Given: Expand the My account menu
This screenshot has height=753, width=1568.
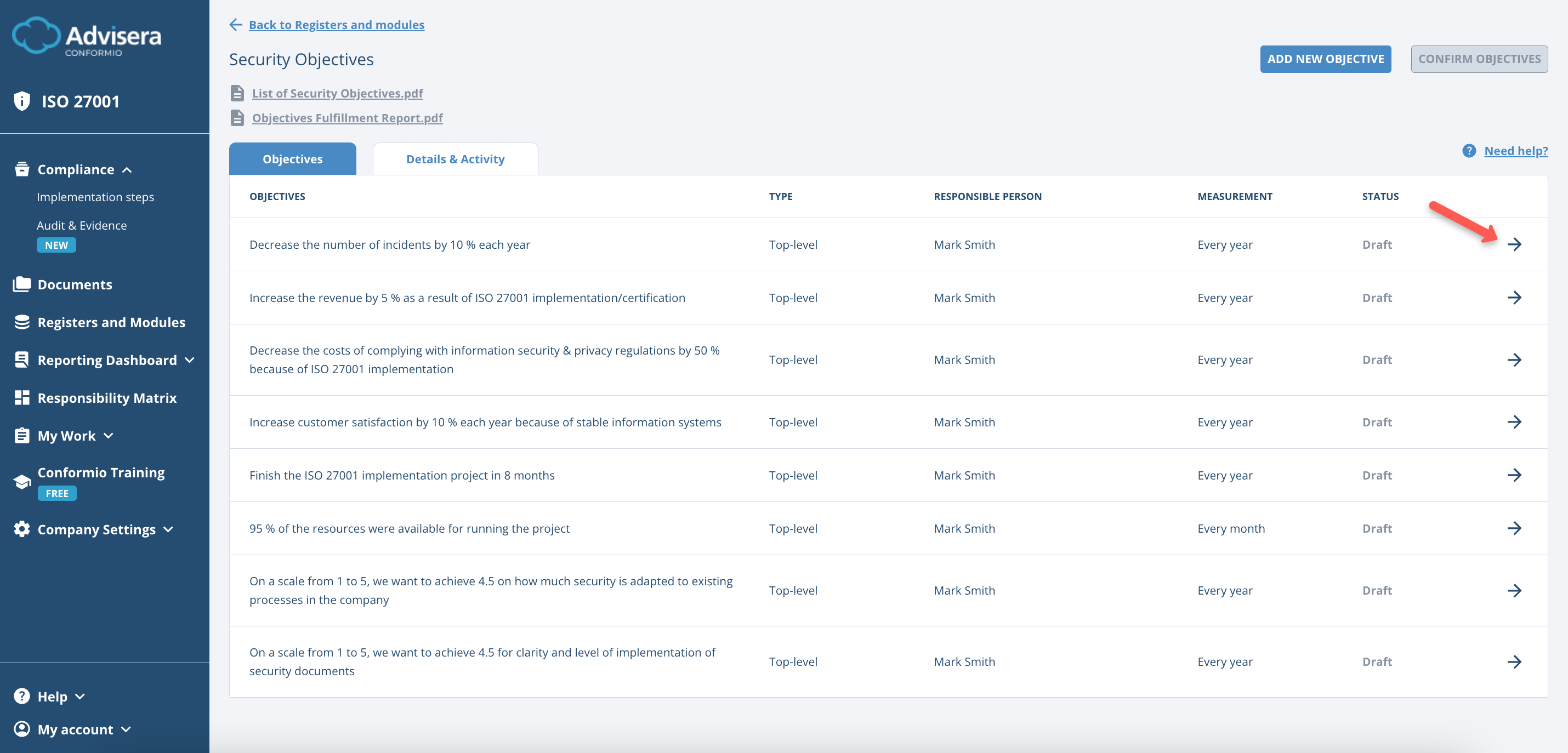Looking at the screenshot, I should [x=126, y=729].
